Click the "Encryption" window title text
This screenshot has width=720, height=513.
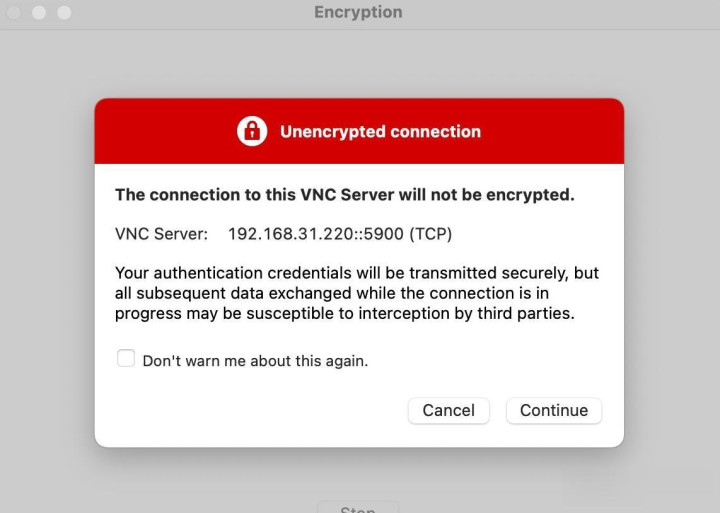point(358,13)
